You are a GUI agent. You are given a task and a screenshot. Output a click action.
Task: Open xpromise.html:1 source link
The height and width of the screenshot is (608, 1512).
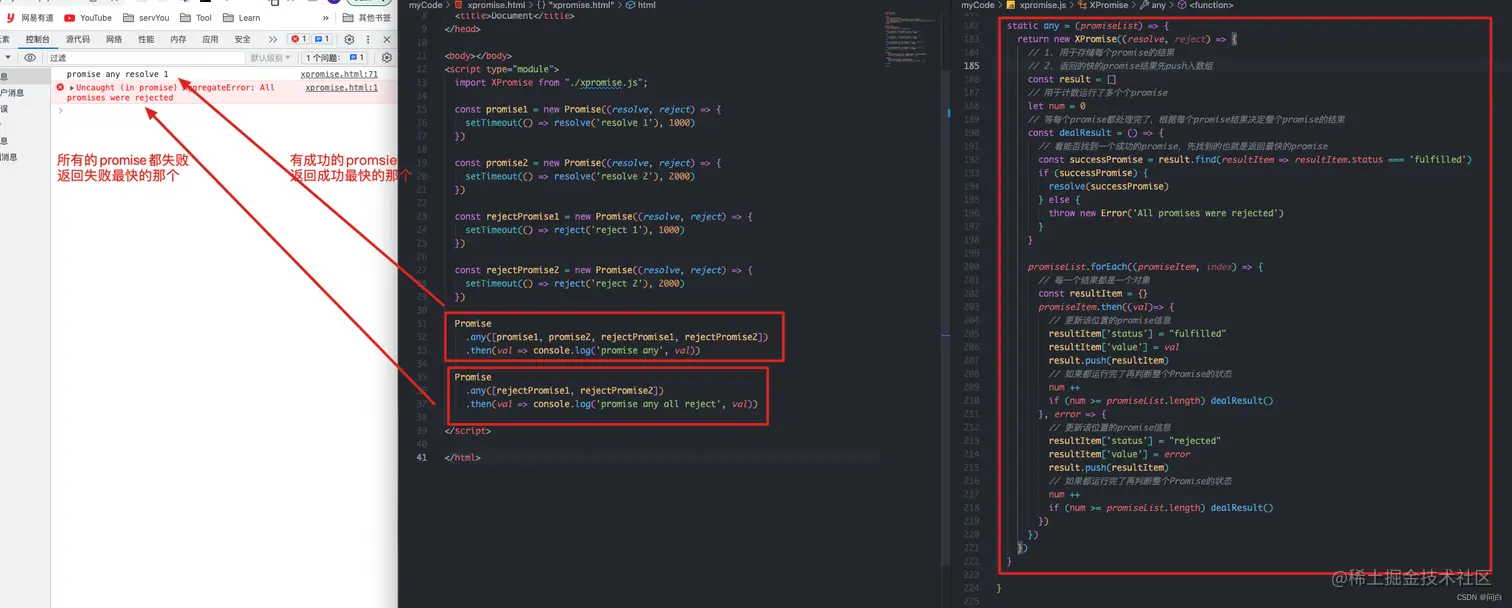tap(342, 88)
